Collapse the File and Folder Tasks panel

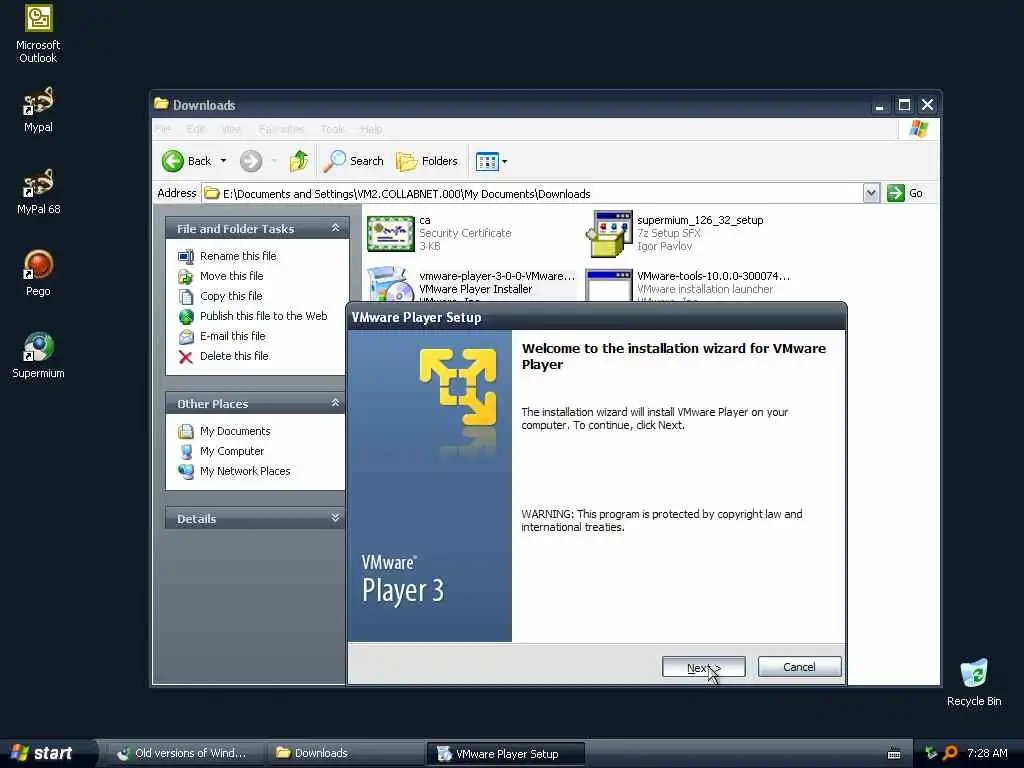[x=335, y=228]
